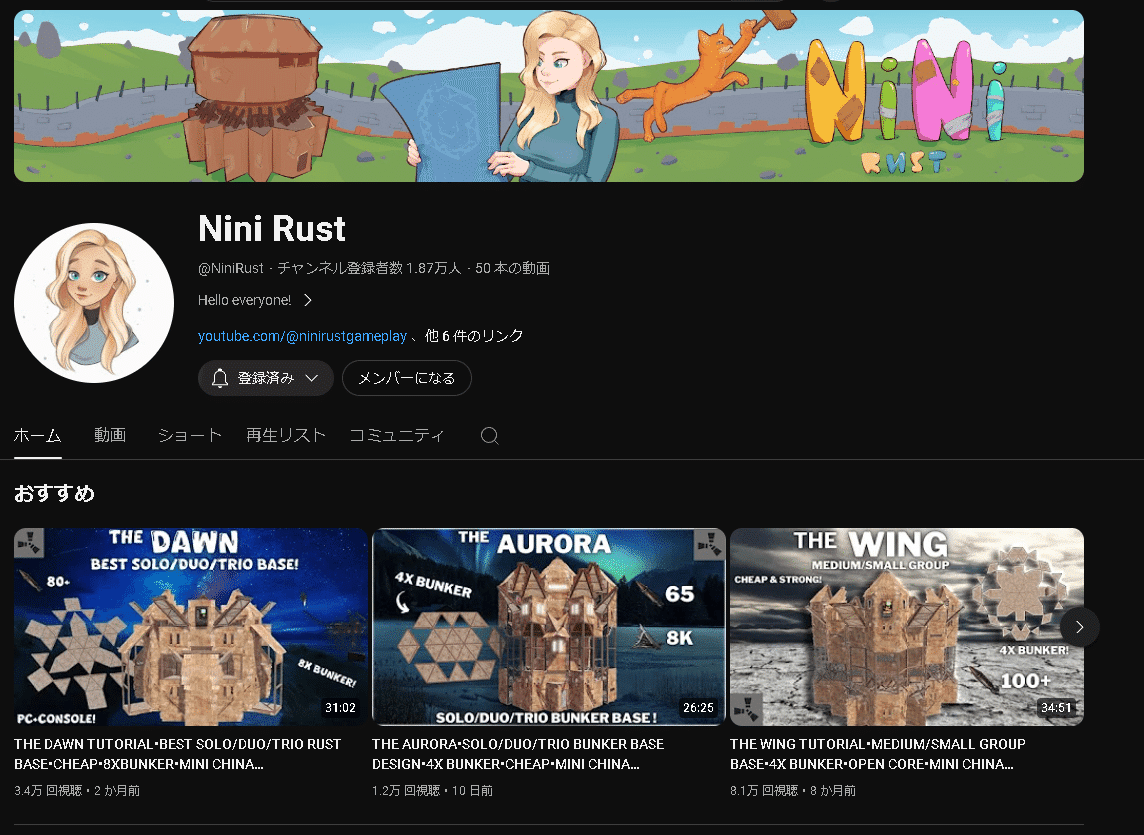
Task: Switch to the ショート tab
Action: (x=189, y=435)
